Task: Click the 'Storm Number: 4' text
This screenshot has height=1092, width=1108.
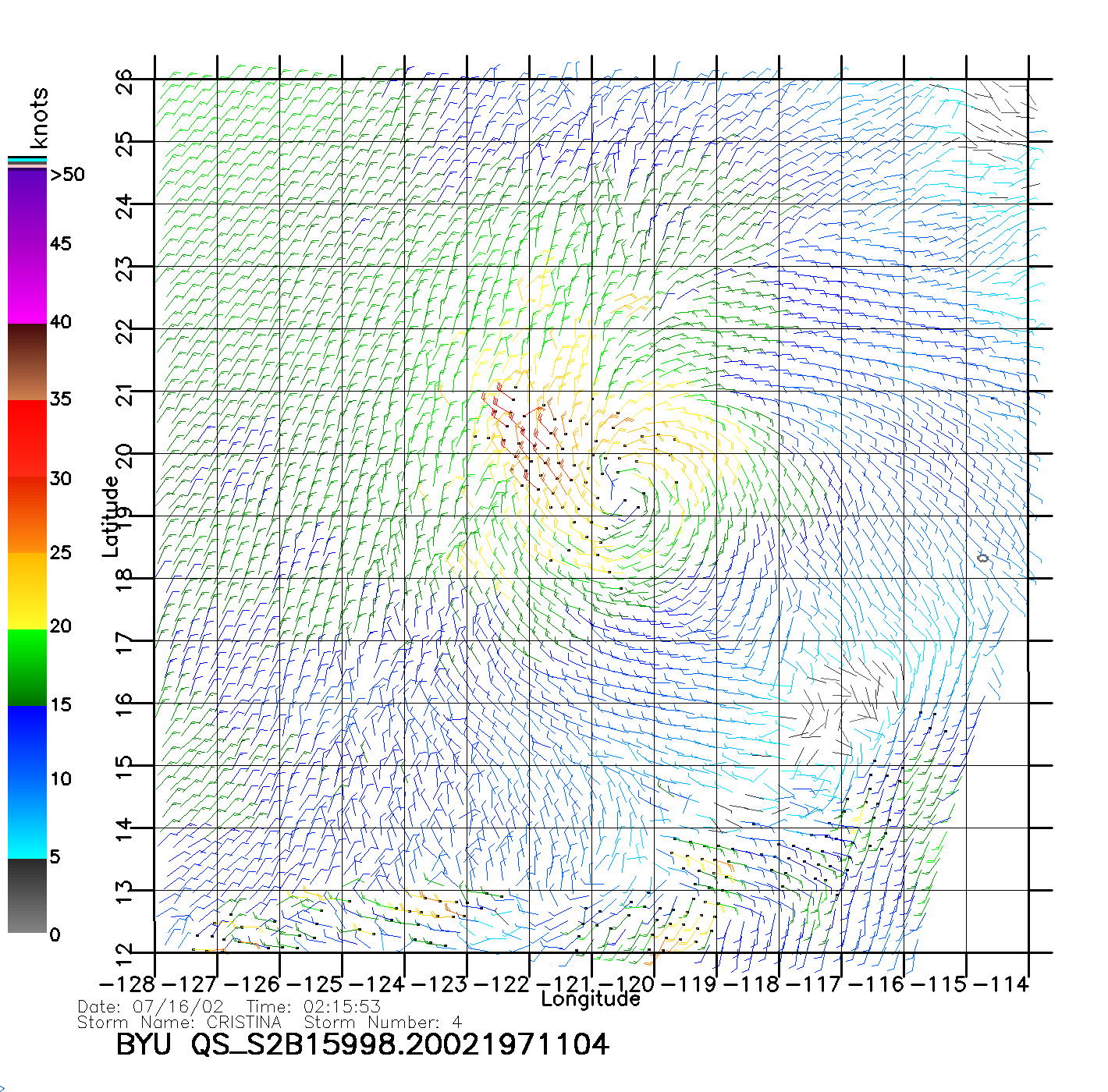Action: coord(382,1022)
